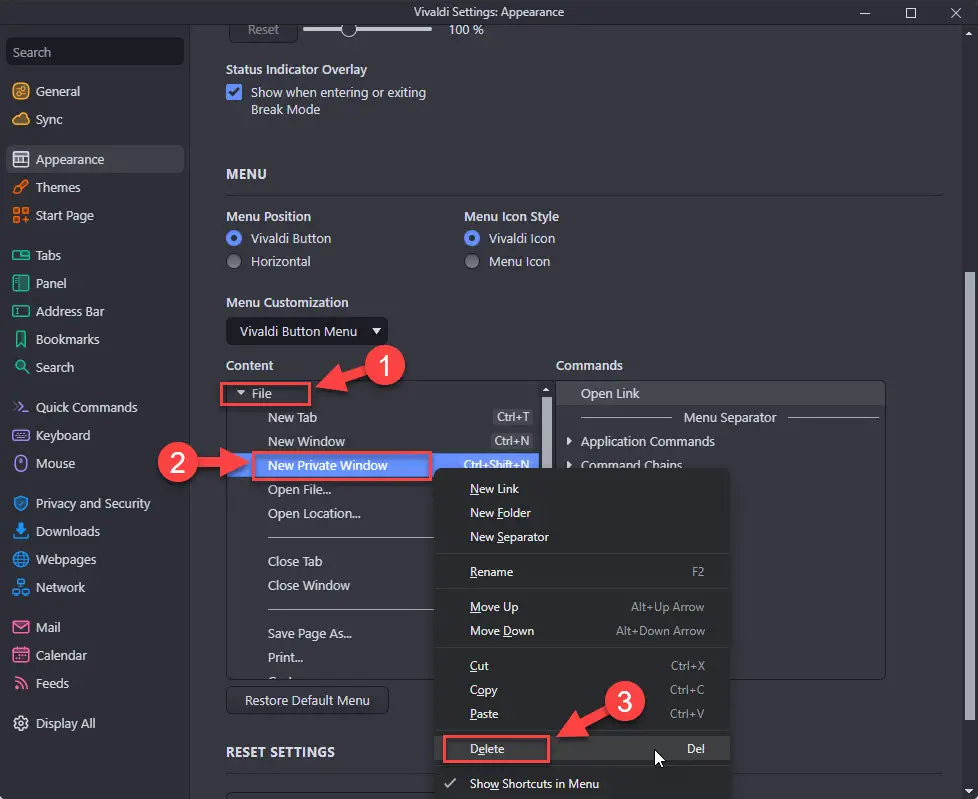The image size is (978, 799).
Task: Select Horizontal menu position
Action: pyautogui.click(x=234, y=261)
